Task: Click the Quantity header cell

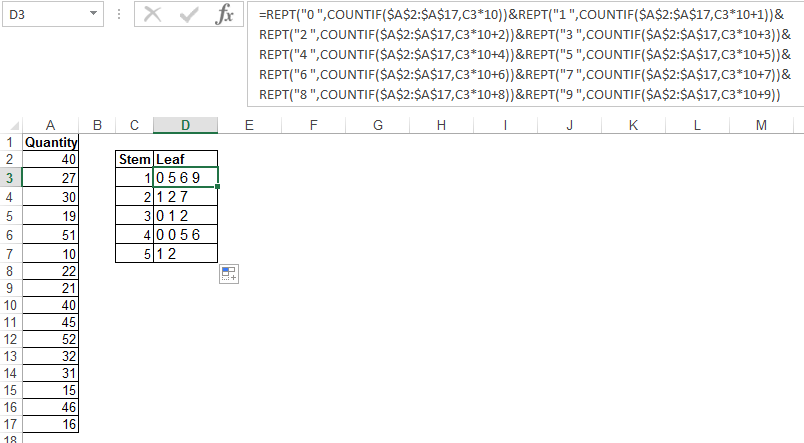Action: pos(50,142)
